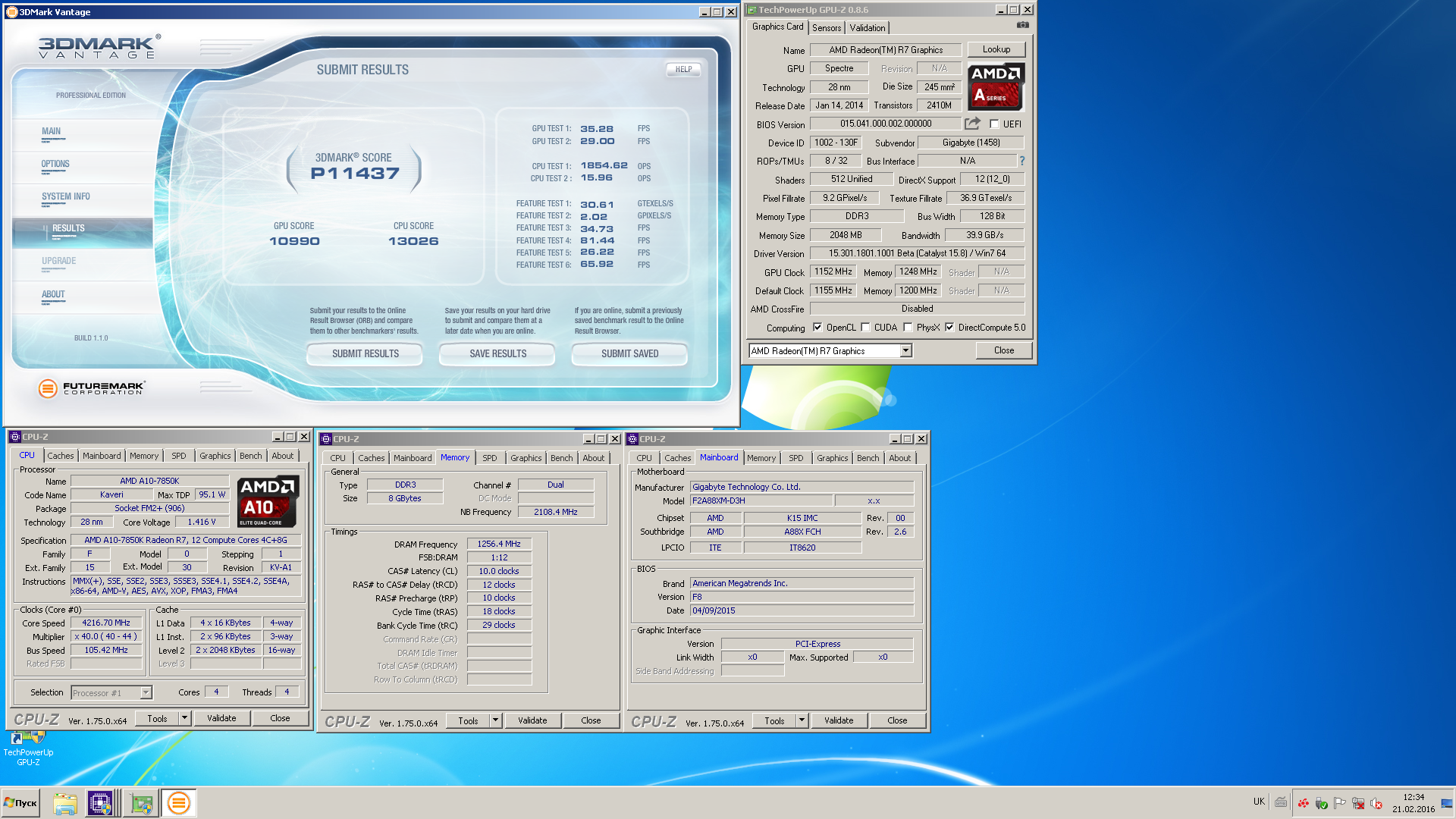Click the Lookup button in GPU-Z
Screen dimensions: 1456x819
(996, 49)
